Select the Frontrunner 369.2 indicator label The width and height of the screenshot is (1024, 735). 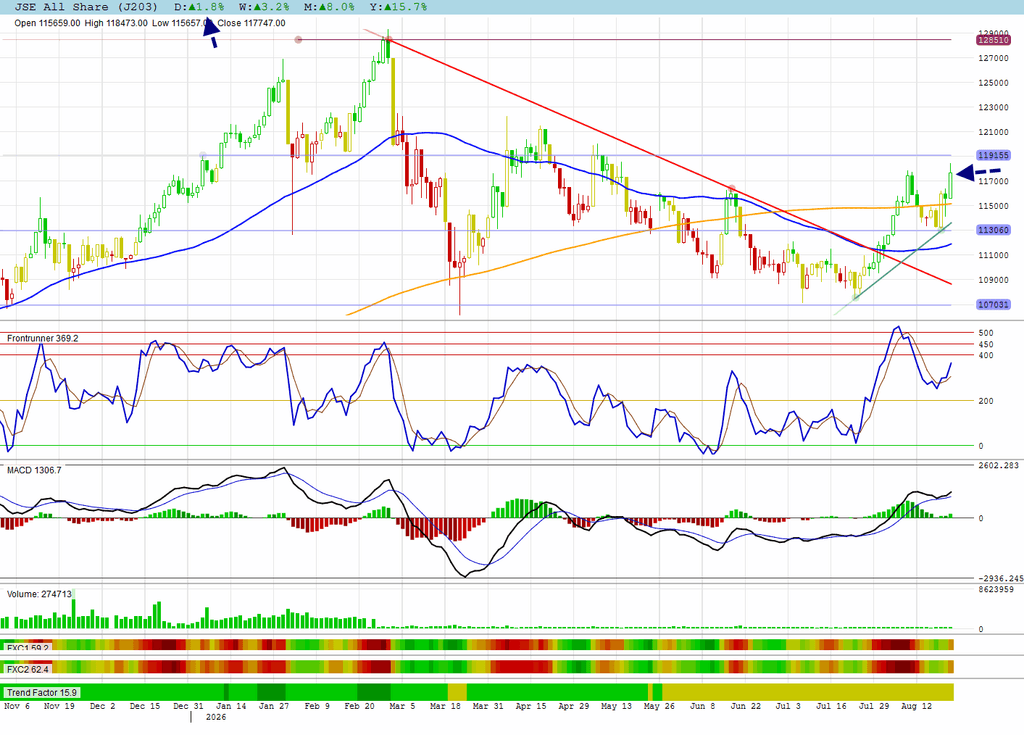[42, 338]
